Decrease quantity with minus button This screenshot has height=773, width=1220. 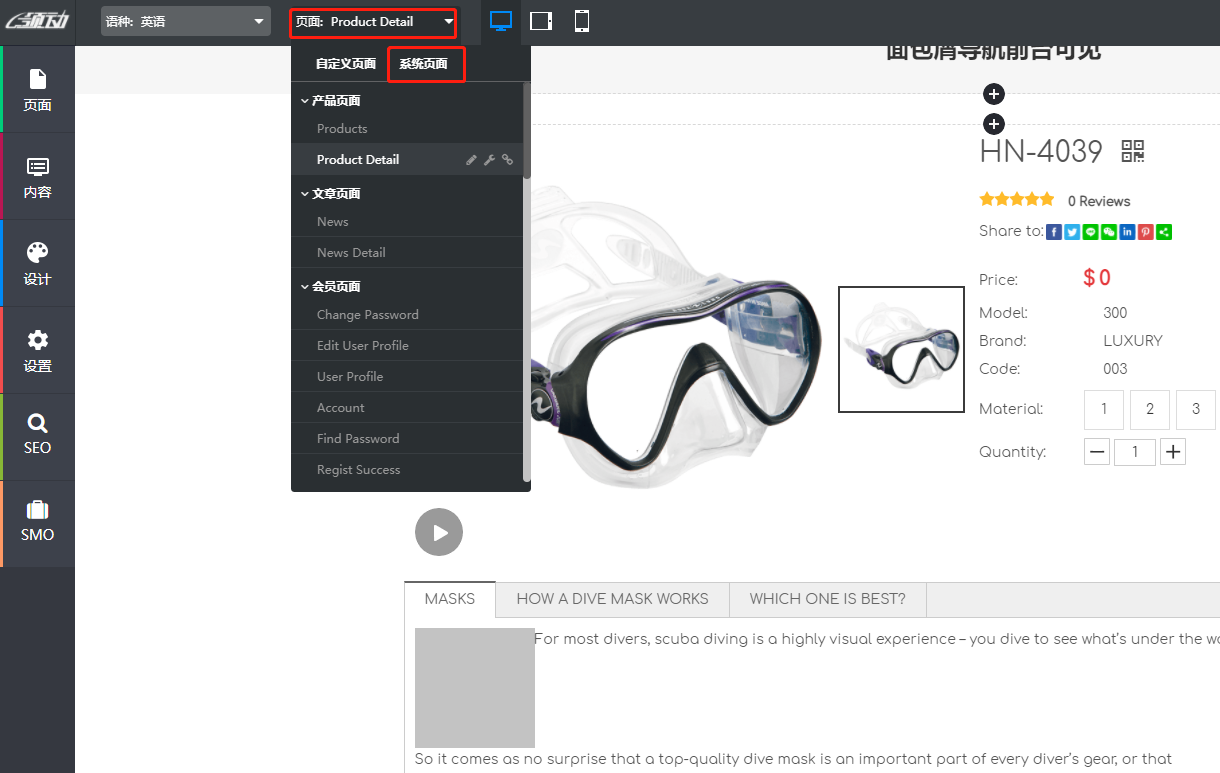coord(1097,452)
